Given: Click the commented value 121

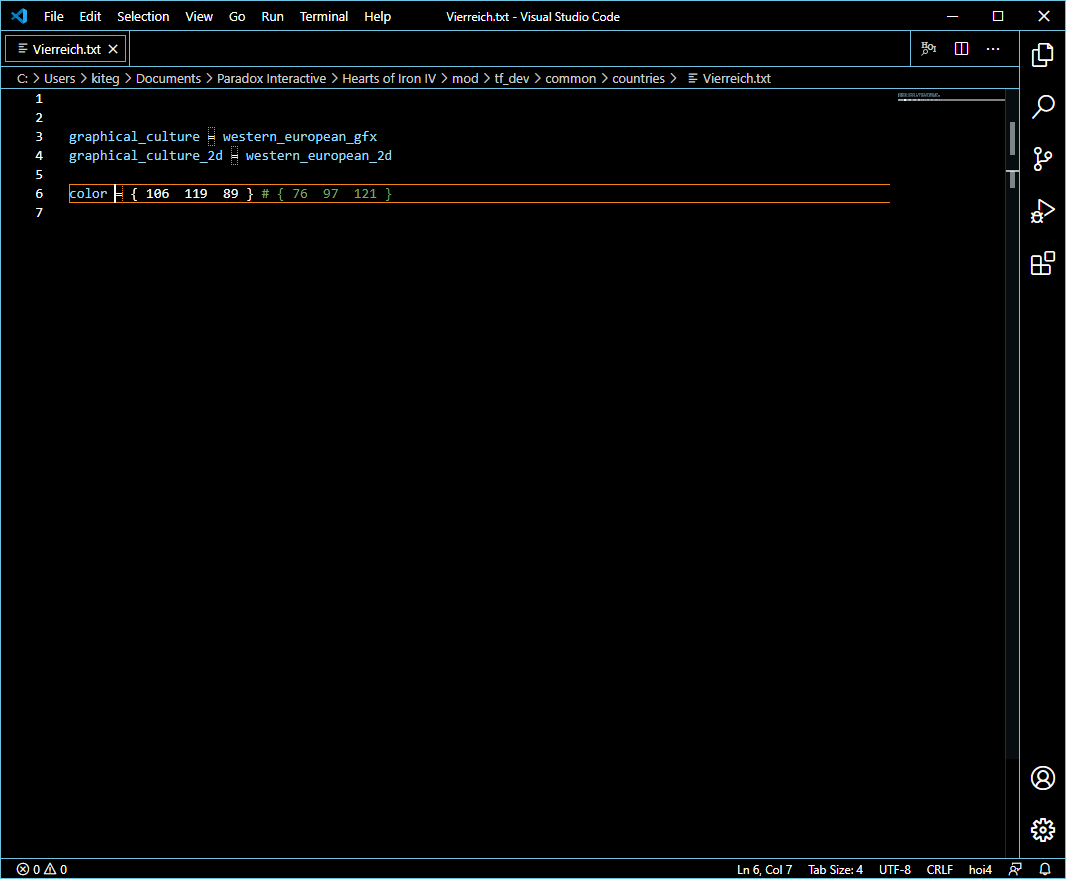Looking at the screenshot, I should coord(365,194).
